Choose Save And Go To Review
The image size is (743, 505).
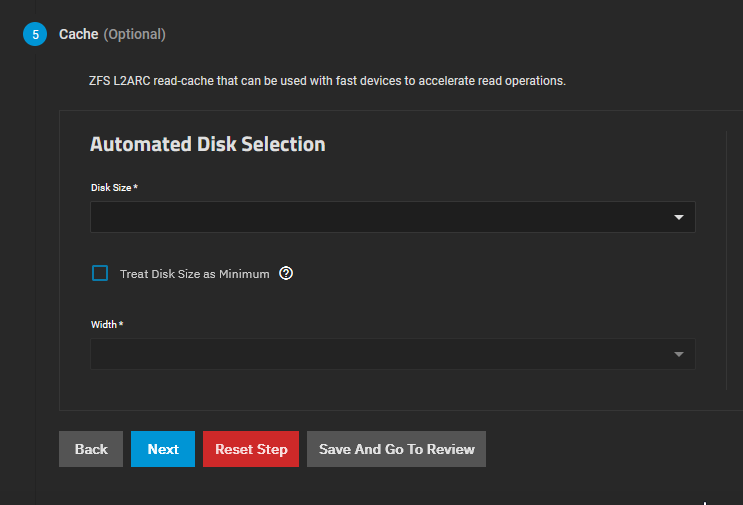(x=396, y=449)
